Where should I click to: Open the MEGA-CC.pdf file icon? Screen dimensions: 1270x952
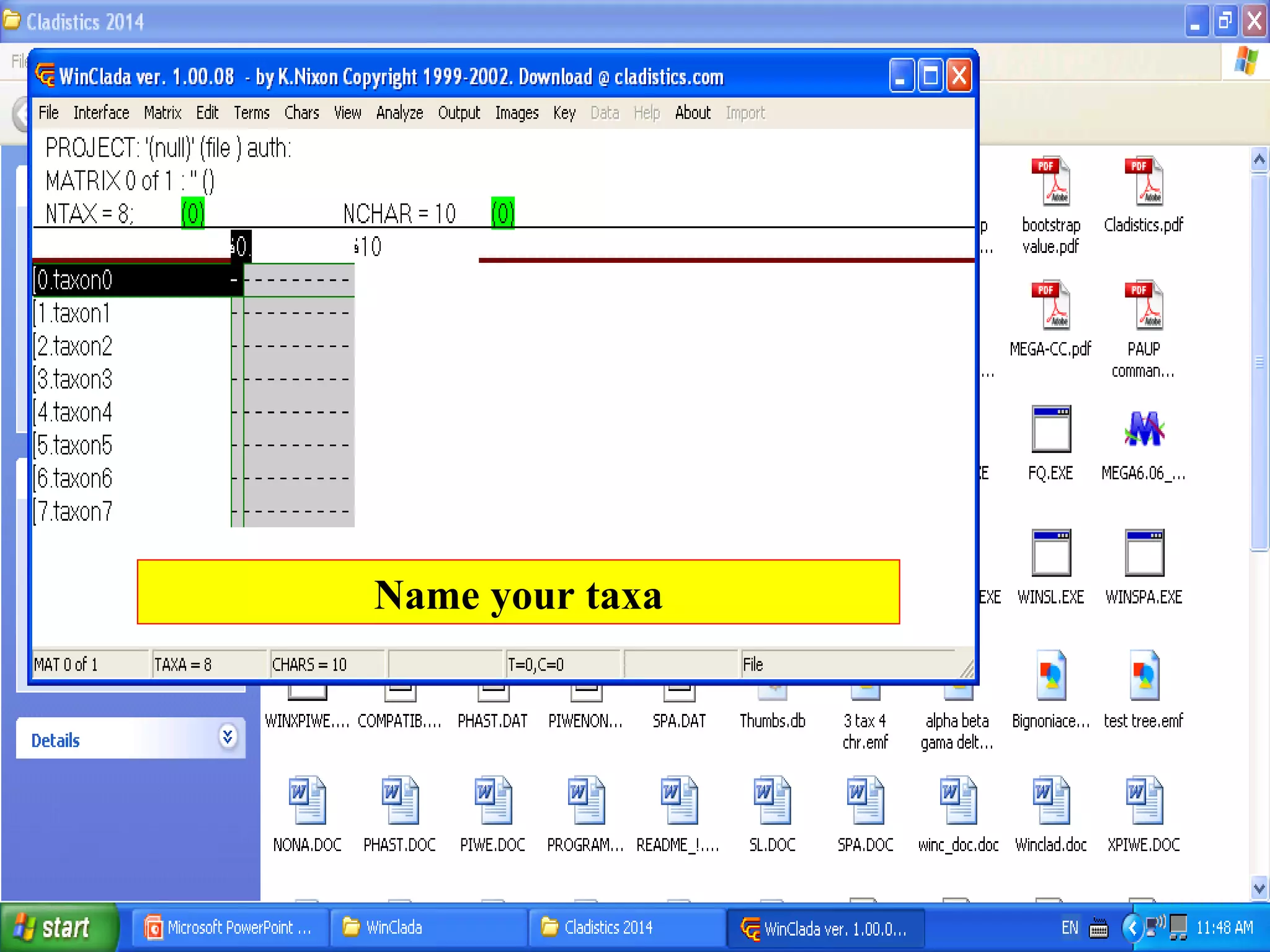pyautogui.click(x=1050, y=305)
